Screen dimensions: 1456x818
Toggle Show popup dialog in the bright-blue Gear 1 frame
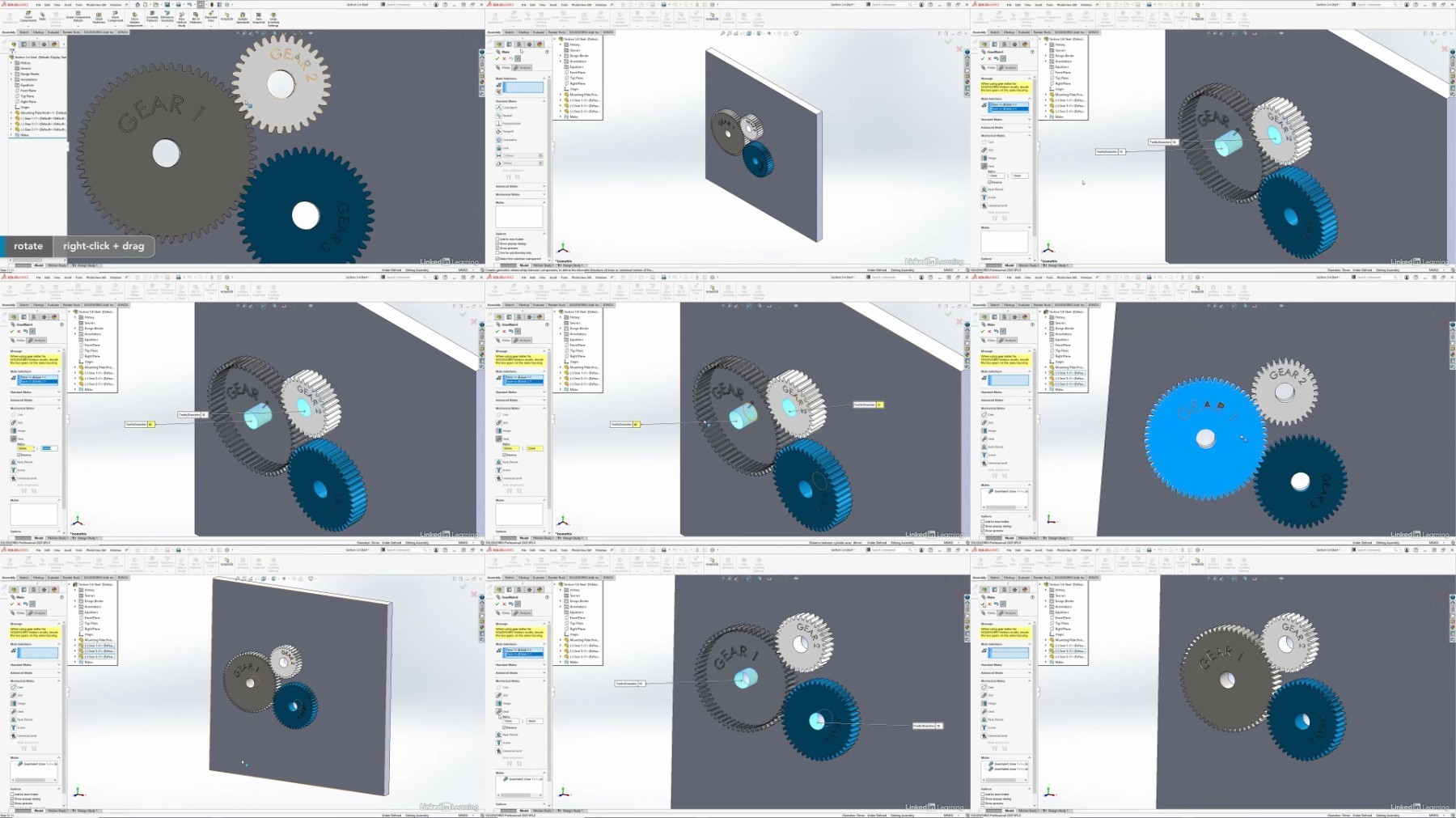pos(983,526)
